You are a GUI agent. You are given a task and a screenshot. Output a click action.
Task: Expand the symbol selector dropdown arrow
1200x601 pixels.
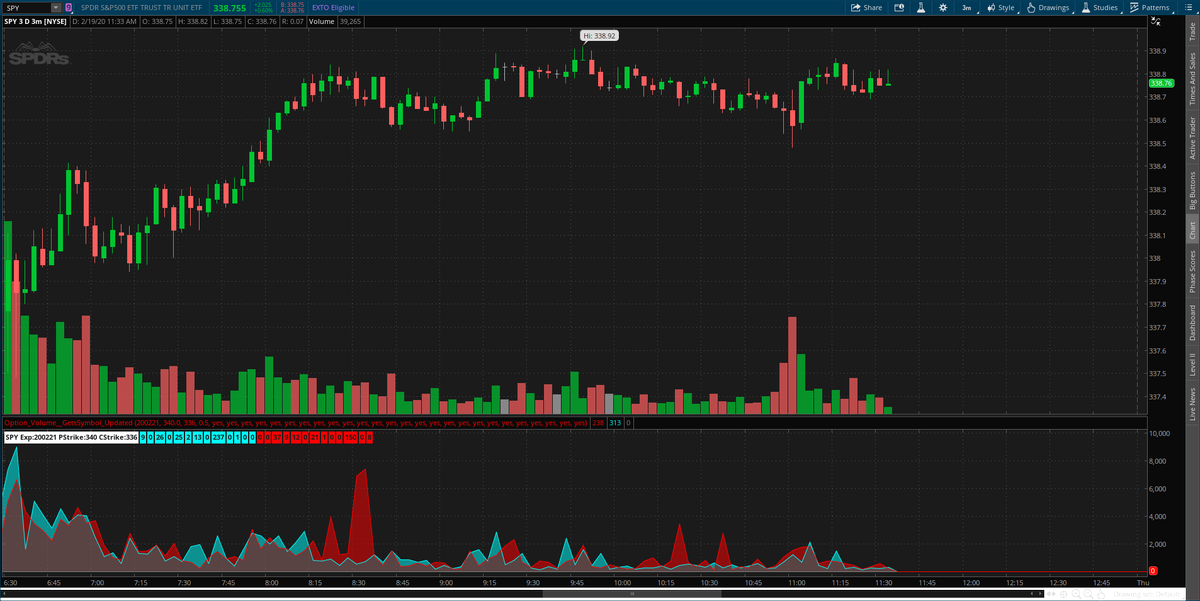click(x=57, y=7)
